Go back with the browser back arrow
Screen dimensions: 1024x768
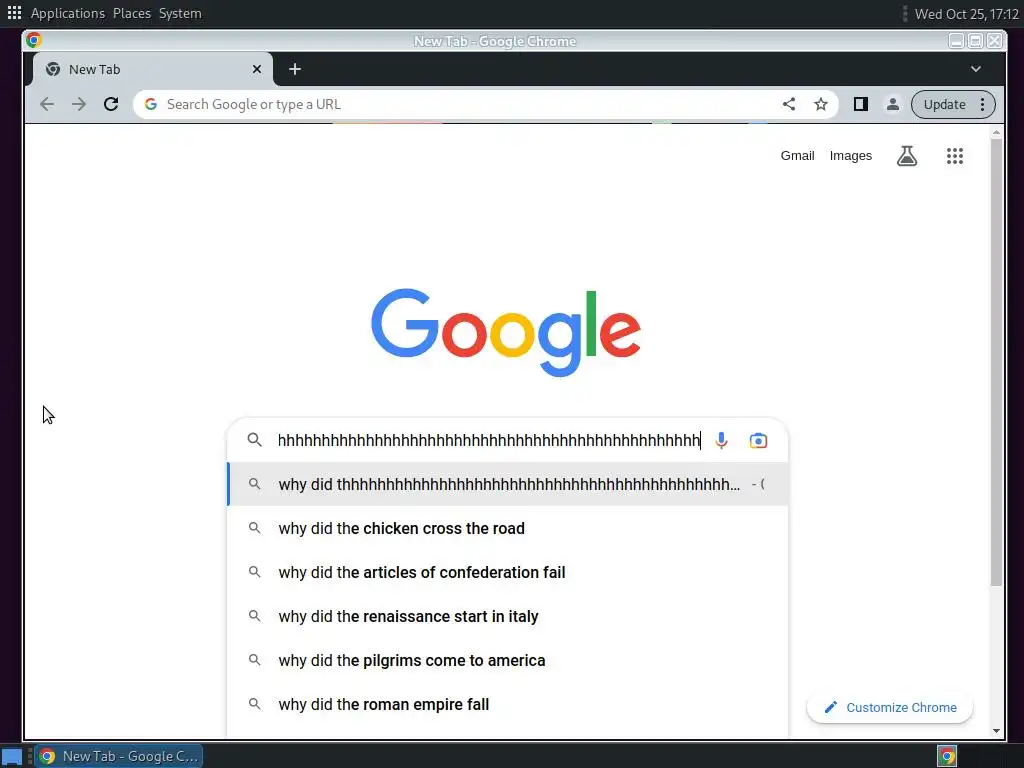coord(47,104)
